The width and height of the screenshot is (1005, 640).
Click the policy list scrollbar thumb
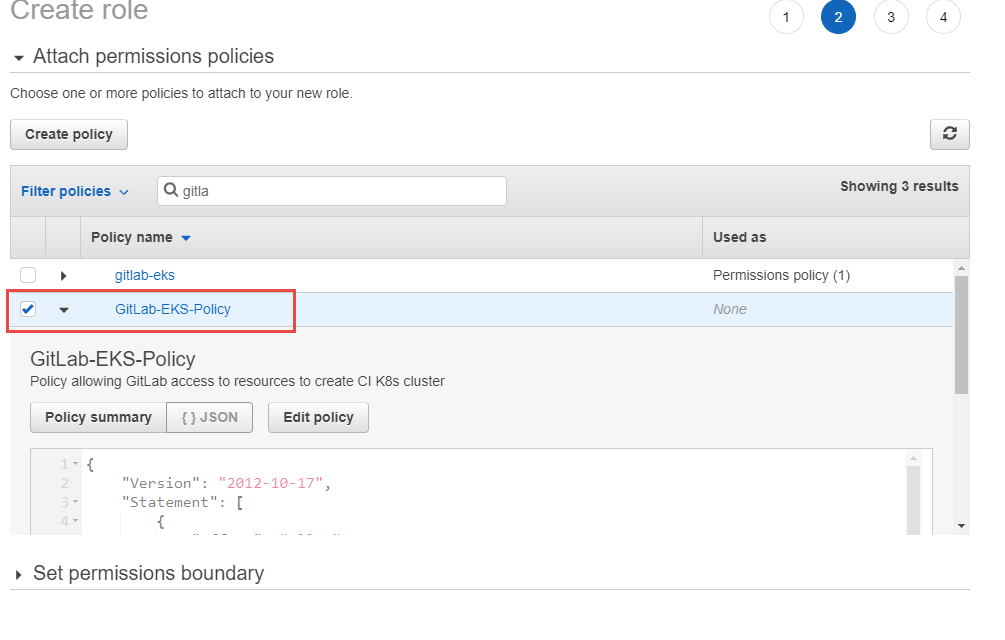tap(961, 334)
